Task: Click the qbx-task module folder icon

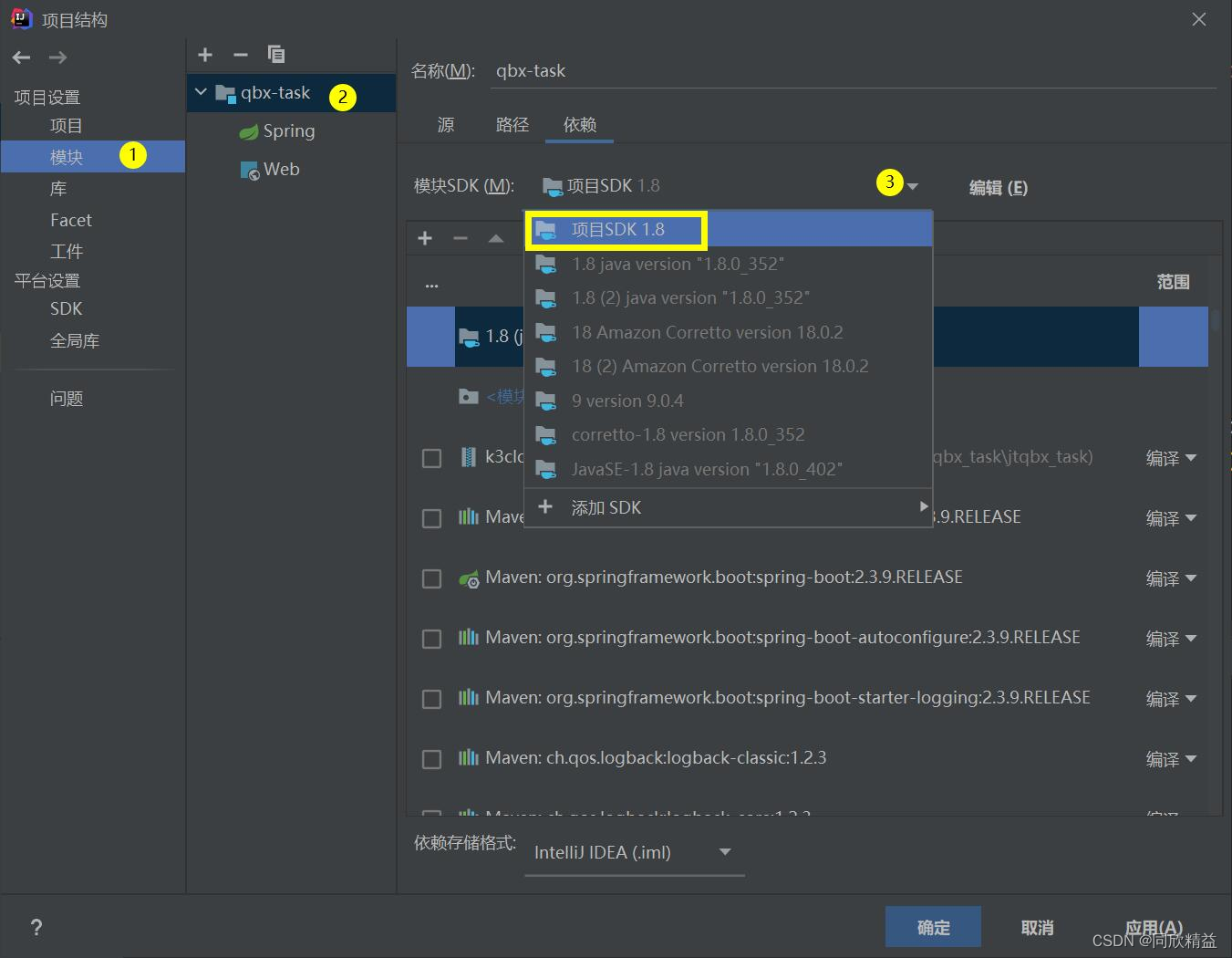Action: [225, 93]
